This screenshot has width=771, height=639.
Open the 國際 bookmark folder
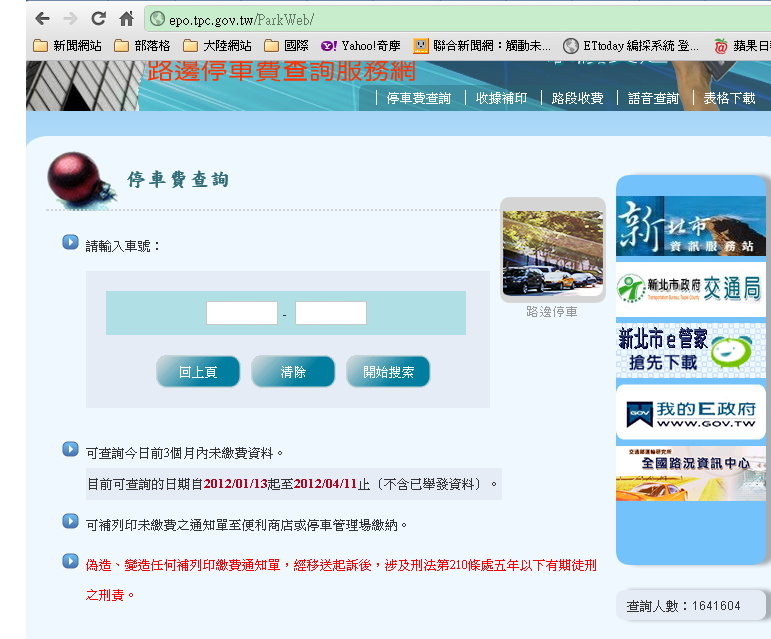(x=286, y=46)
